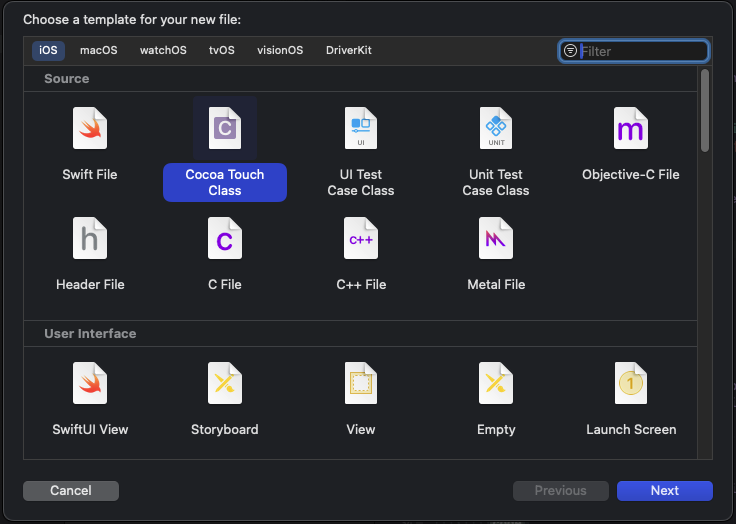Viewport: 736px width, 524px height.
Task: Click the "Cocoa Touch Class" label
Action: point(225,182)
